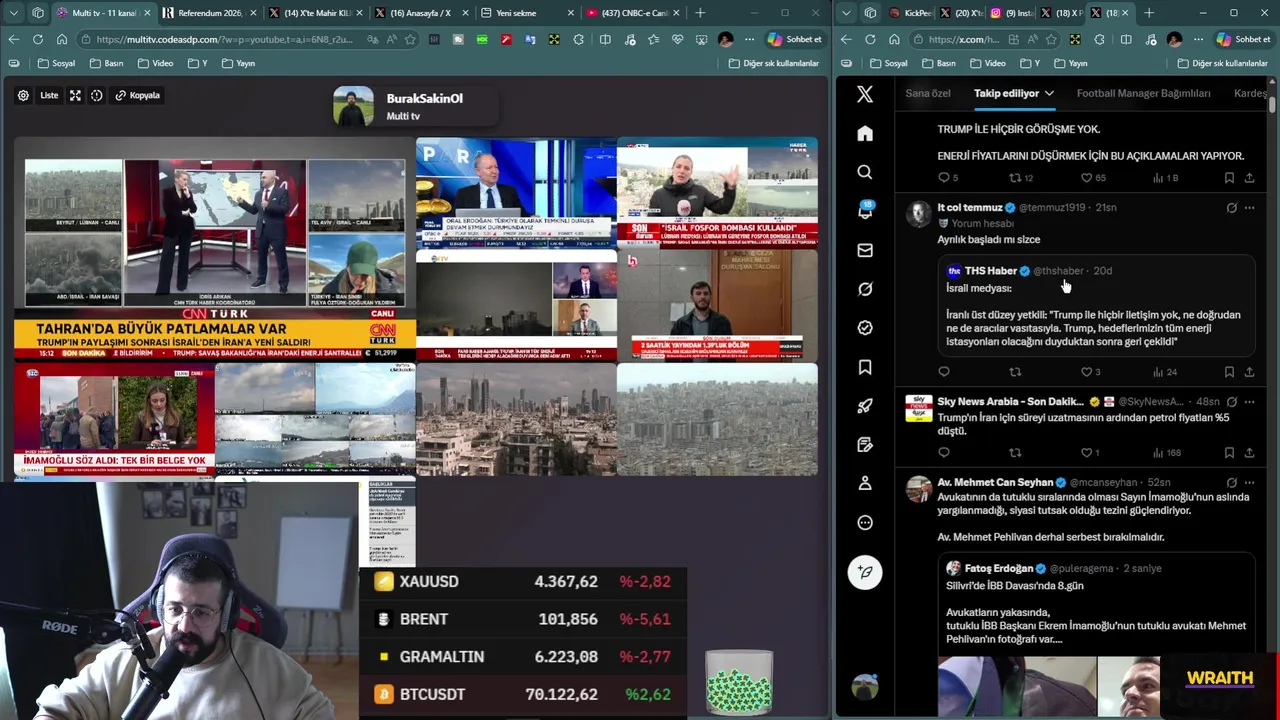This screenshot has width=1280, height=720.
Task: Go to X Home via house icon
Action: click(x=865, y=133)
